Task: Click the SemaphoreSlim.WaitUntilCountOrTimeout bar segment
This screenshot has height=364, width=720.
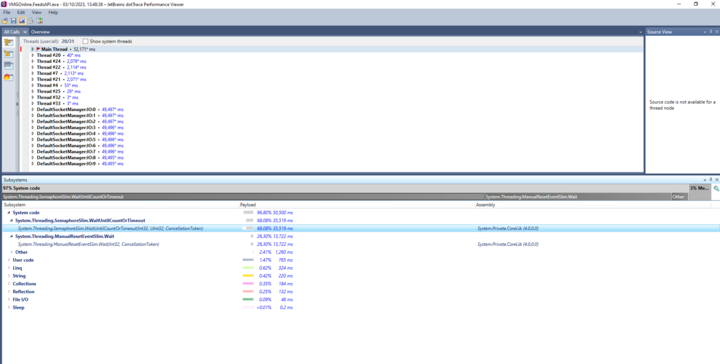Action: 243,196
